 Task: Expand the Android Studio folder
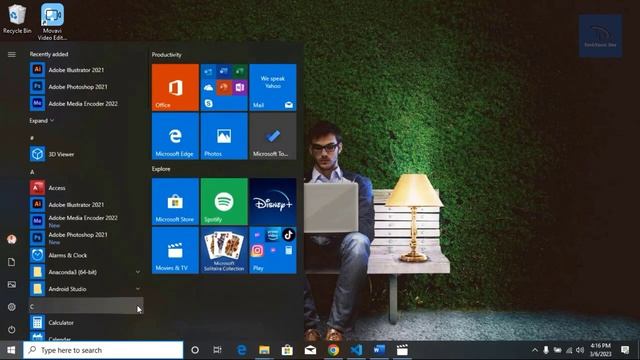point(86,289)
